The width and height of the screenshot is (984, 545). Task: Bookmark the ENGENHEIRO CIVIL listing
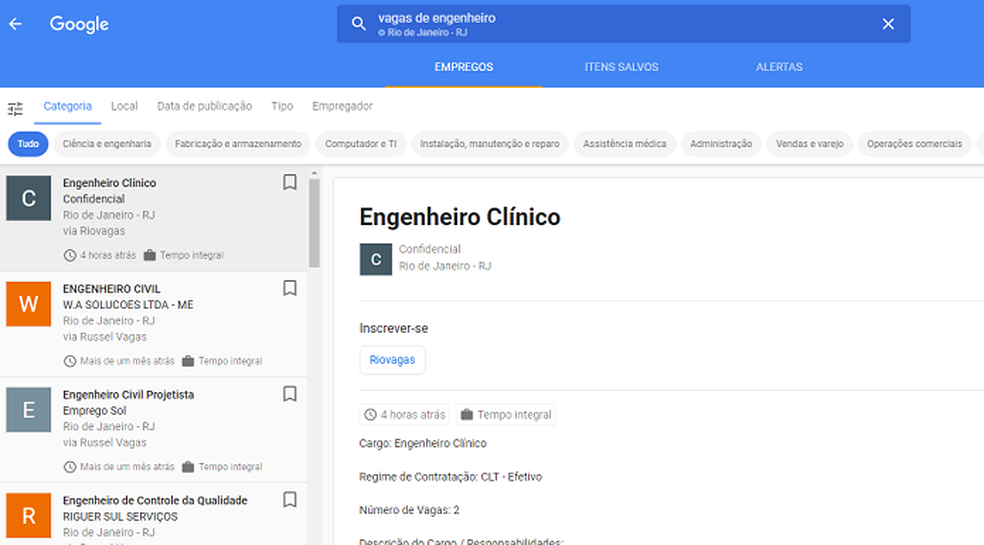coord(289,288)
